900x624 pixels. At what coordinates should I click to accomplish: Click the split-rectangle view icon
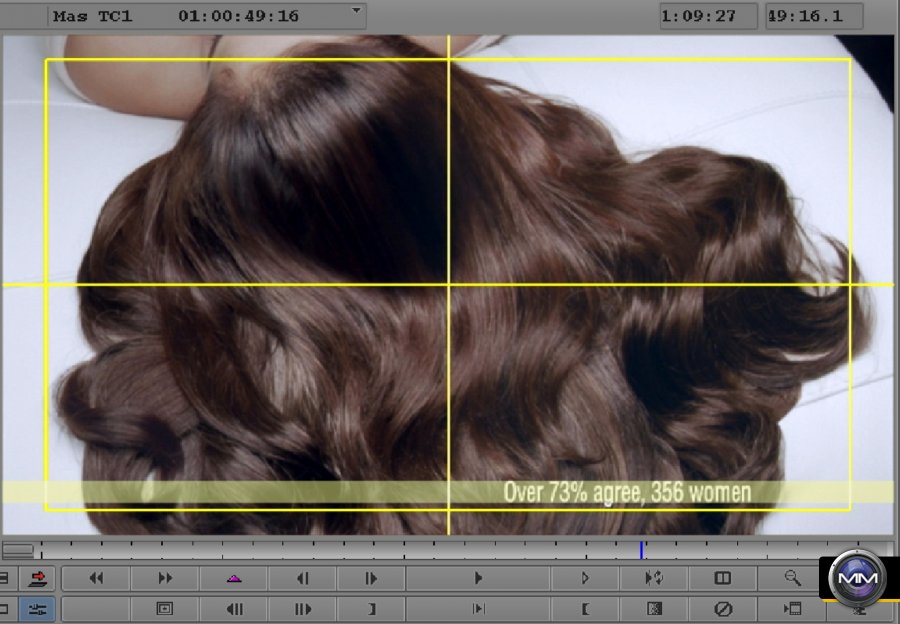[x=723, y=578]
